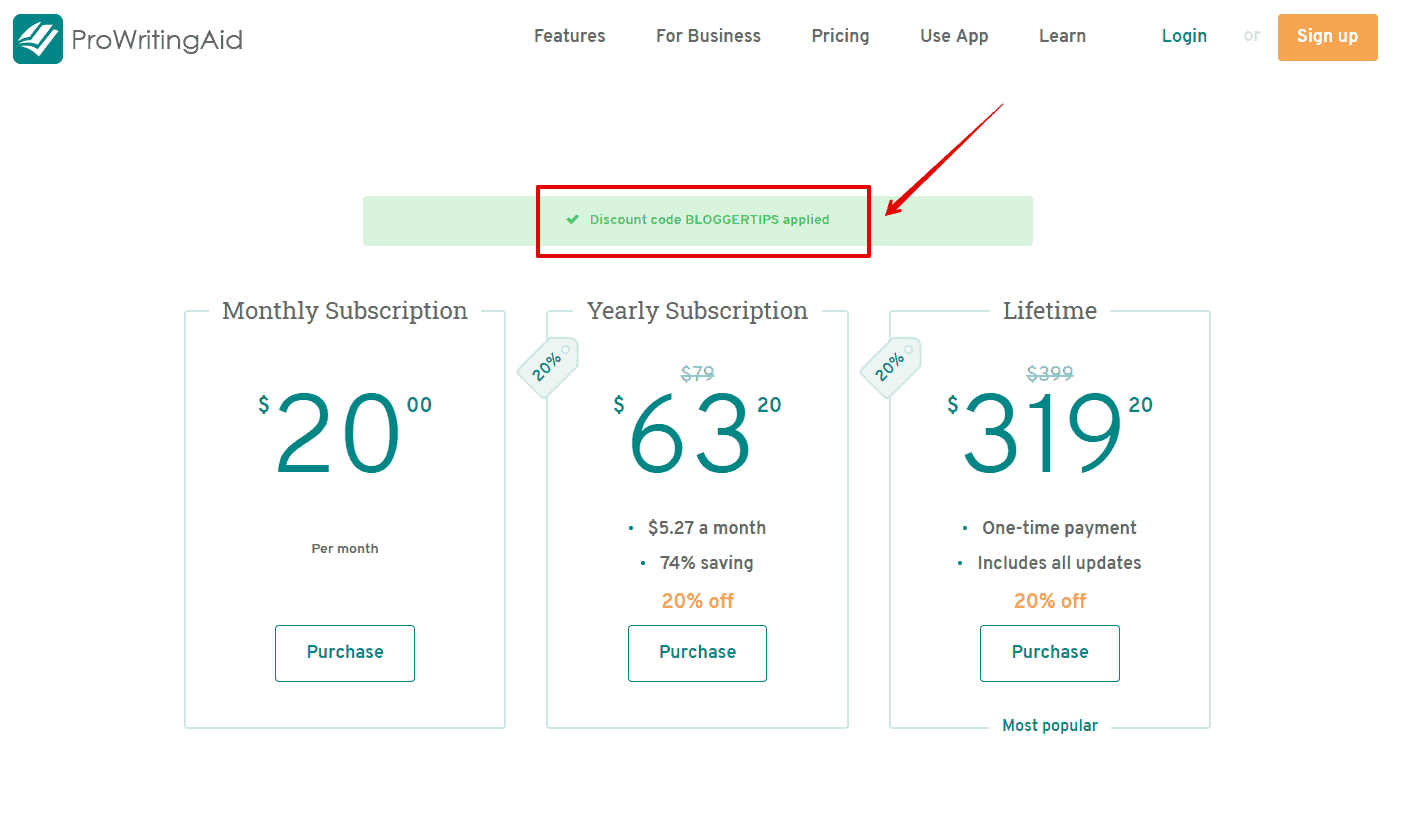Image resolution: width=1412 pixels, height=823 pixels.
Task: Click the ProWritingAid brand name text
Action: pyautogui.click(x=157, y=40)
